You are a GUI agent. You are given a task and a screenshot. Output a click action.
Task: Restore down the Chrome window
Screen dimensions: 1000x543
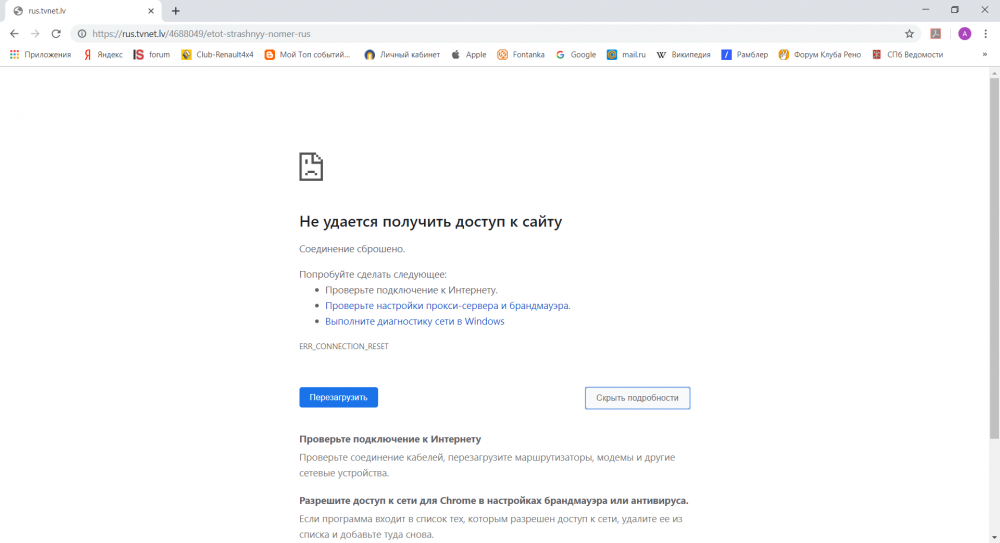tap(955, 10)
